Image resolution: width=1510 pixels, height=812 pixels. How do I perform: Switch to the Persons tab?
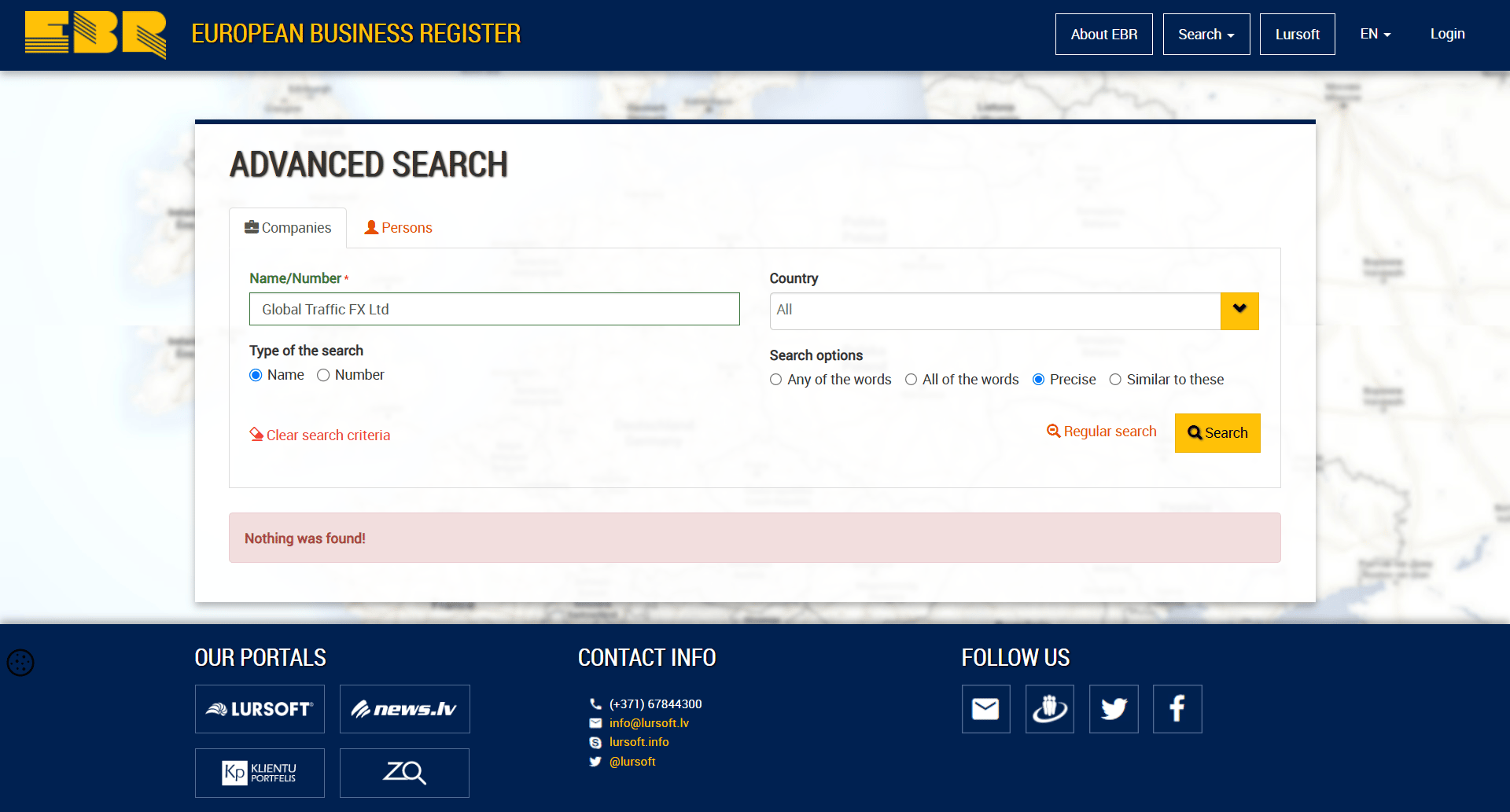[398, 228]
